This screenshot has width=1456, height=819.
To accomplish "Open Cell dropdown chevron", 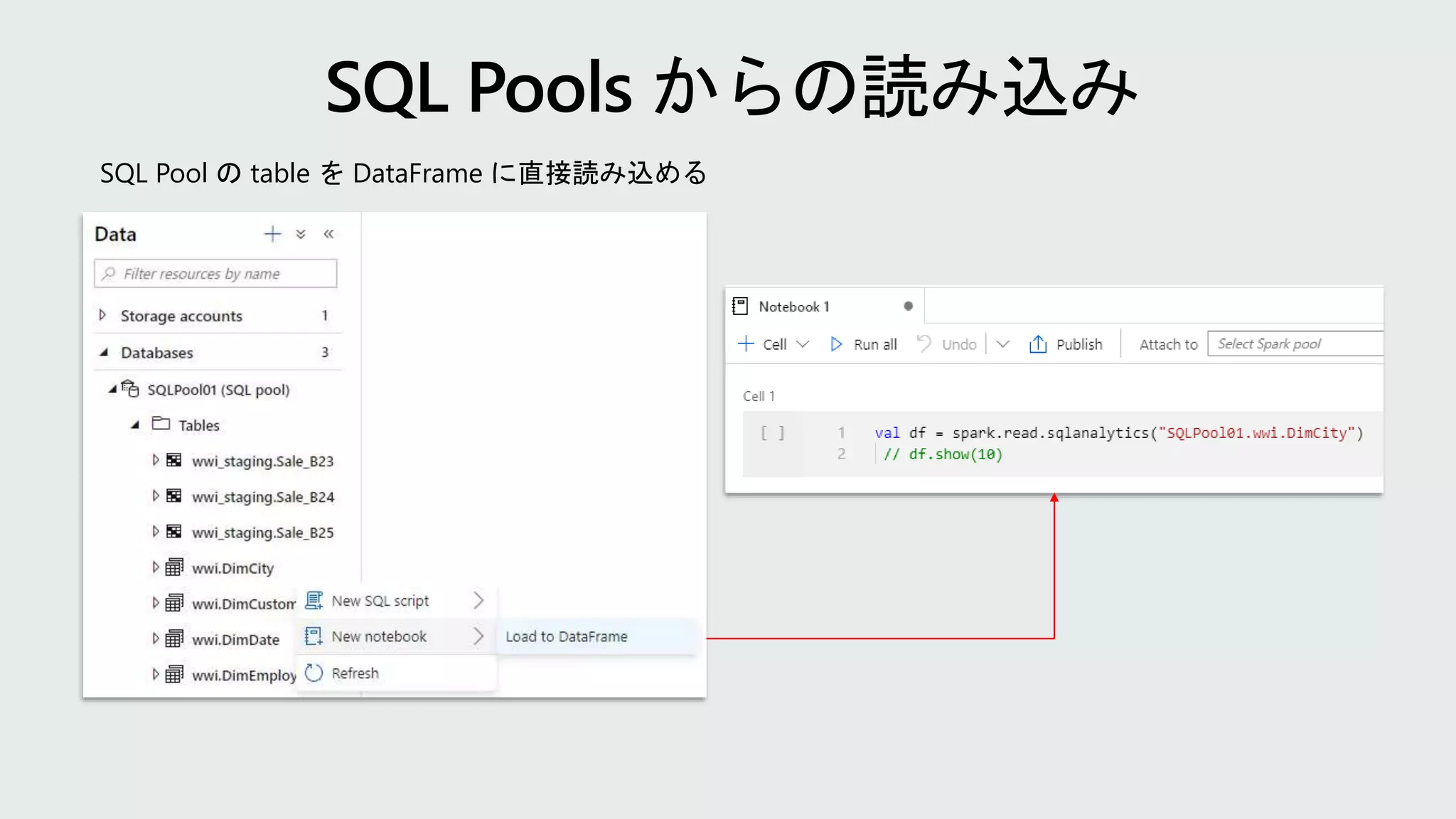I will point(803,344).
